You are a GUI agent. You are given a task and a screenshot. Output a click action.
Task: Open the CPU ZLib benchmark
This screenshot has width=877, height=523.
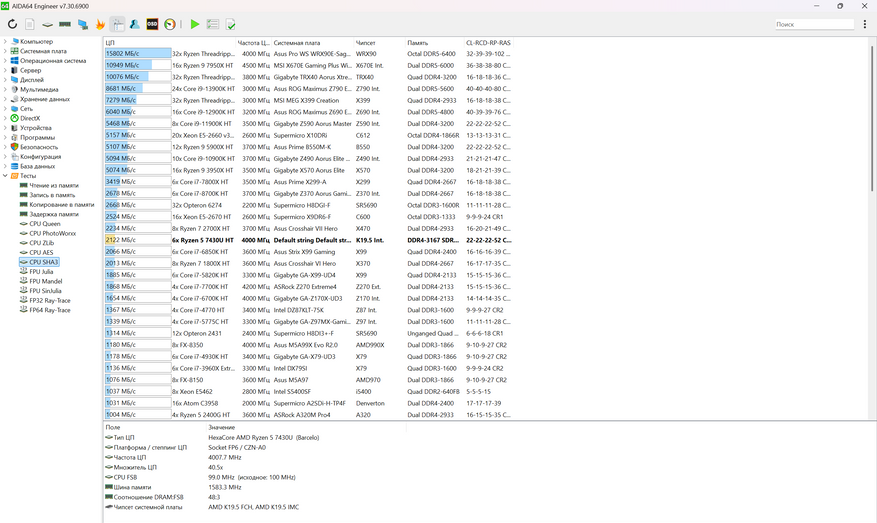tap(41, 243)
